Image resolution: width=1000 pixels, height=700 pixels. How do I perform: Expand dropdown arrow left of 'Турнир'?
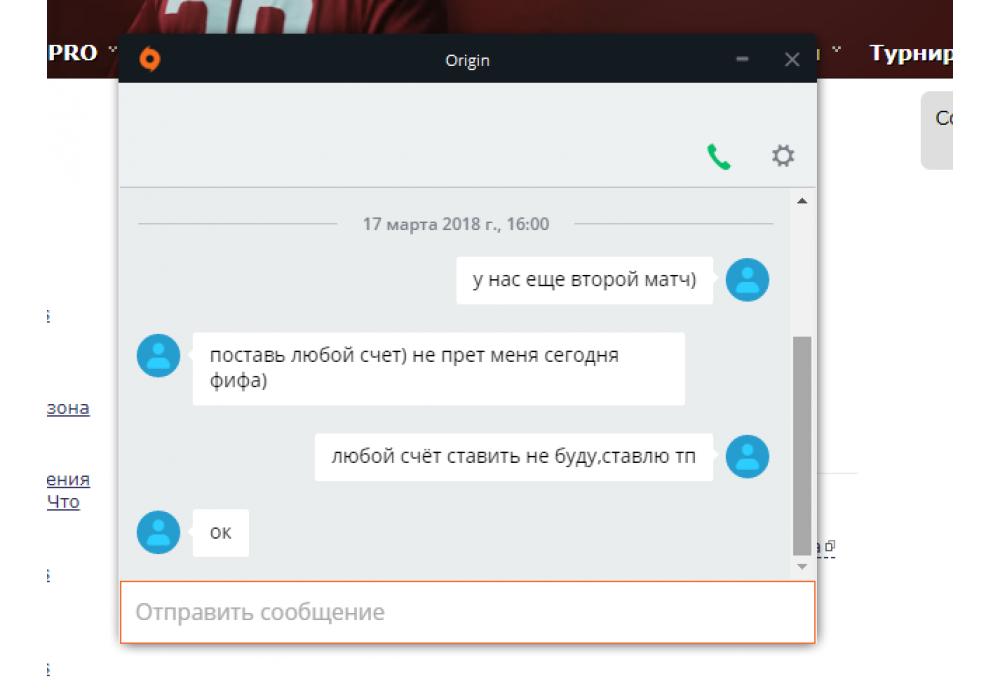(837, 49)
